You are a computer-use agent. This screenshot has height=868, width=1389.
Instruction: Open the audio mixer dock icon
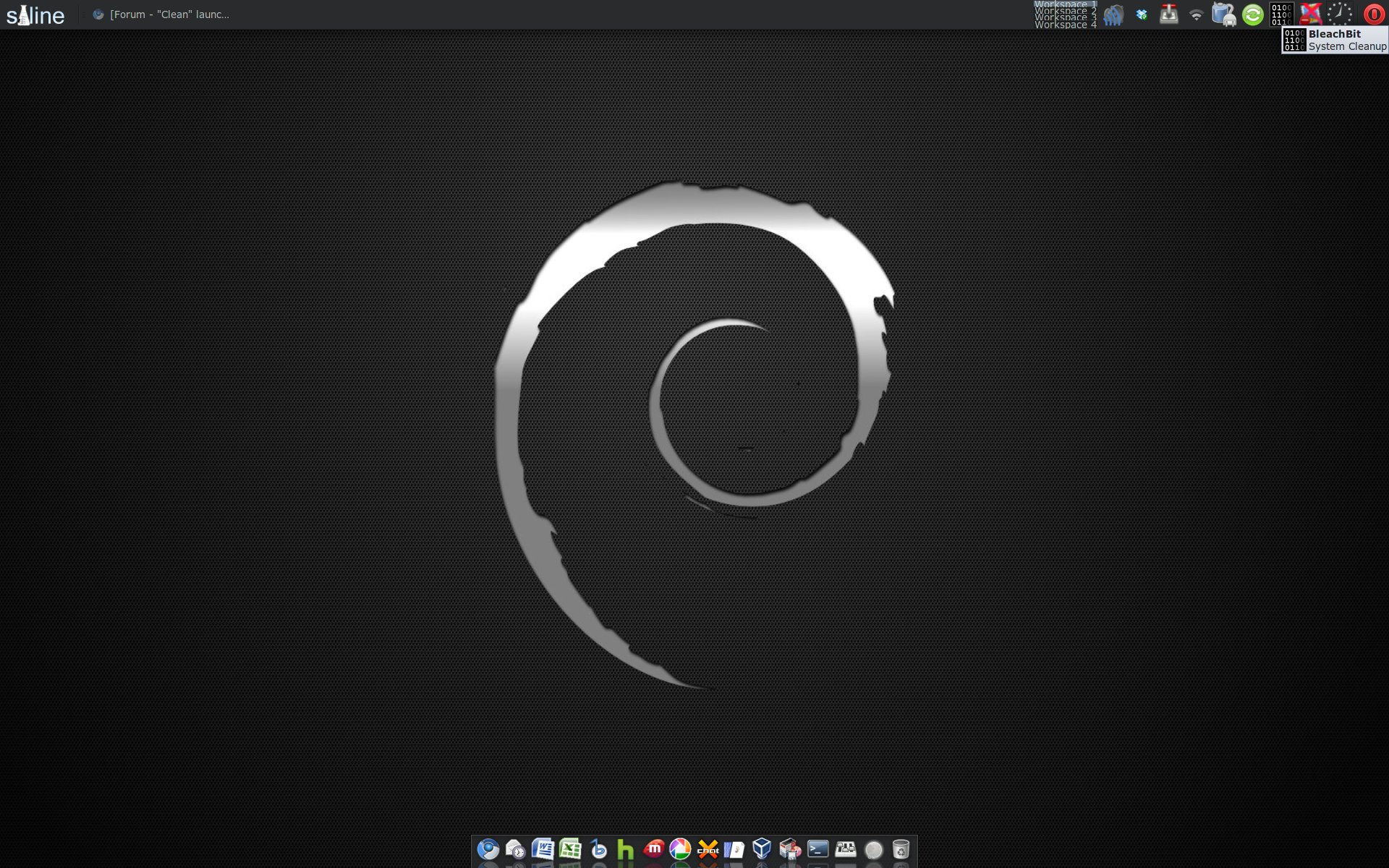coord(846,849)
